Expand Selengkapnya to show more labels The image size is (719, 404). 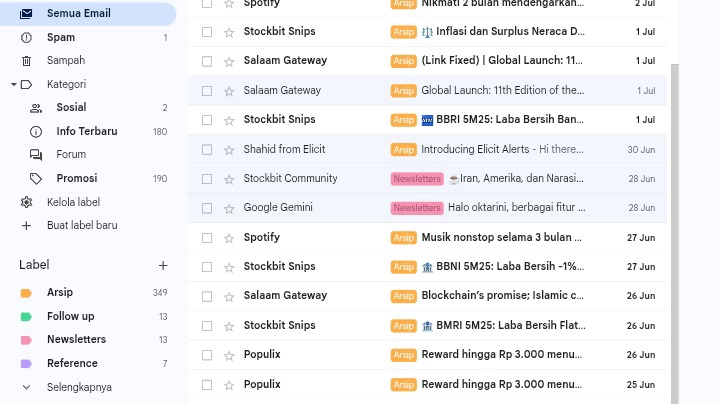[78, 387]
